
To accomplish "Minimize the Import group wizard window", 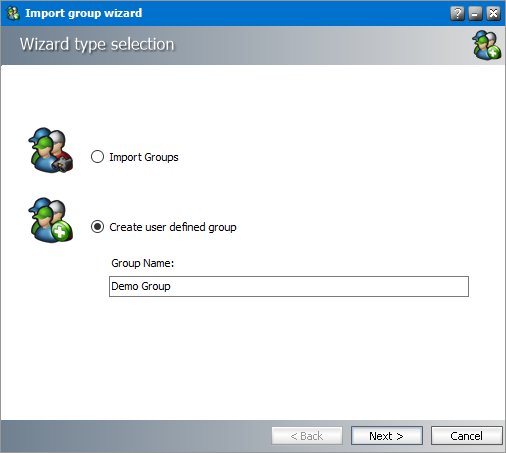I will point(475,14).
